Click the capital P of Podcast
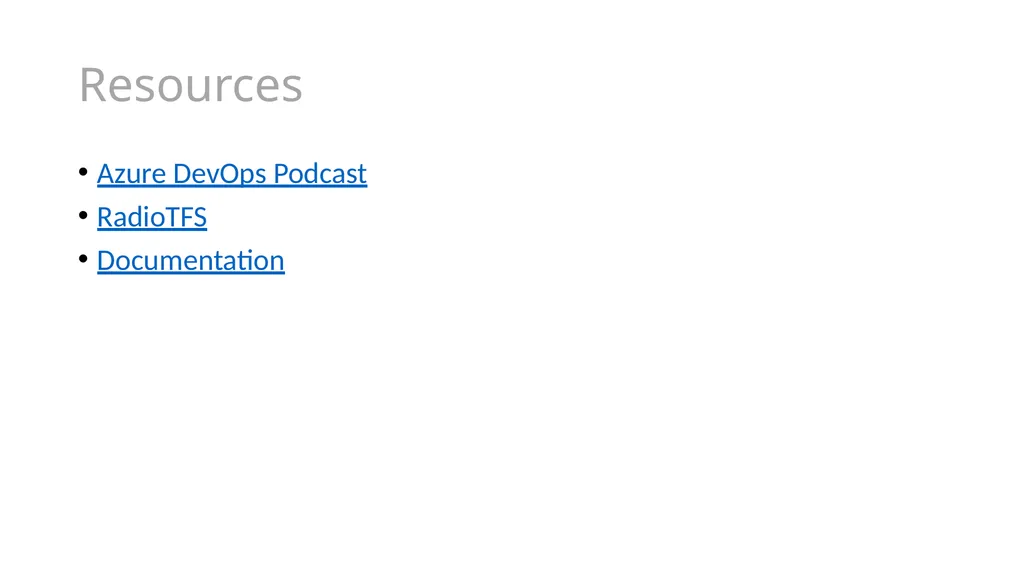Viewport: 1024px width, 575px height. [281, 174]
